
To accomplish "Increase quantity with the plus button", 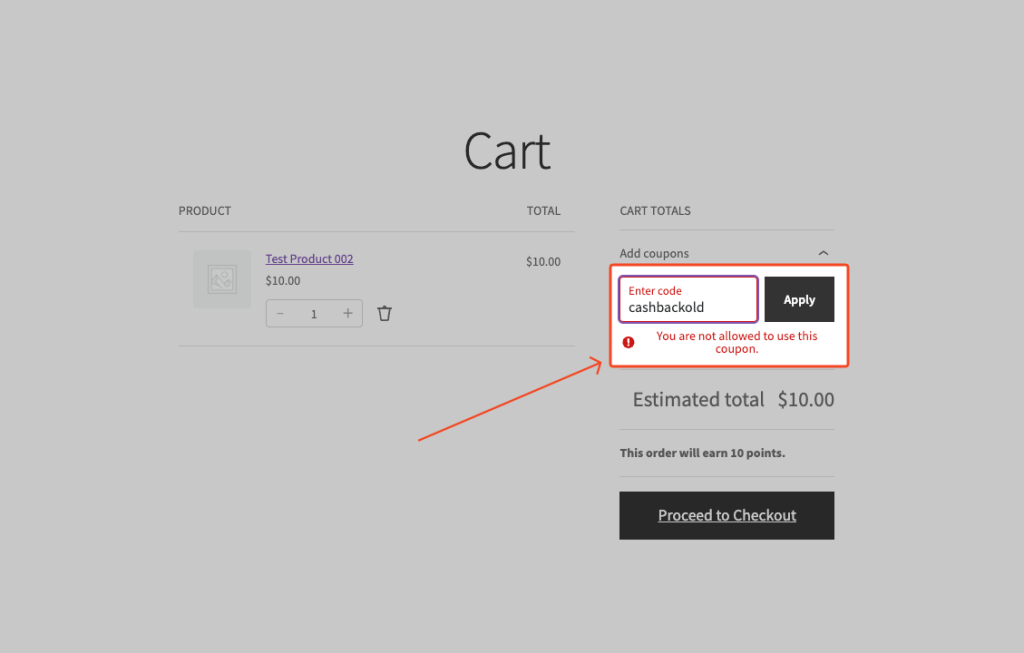I will click(348, 313).
